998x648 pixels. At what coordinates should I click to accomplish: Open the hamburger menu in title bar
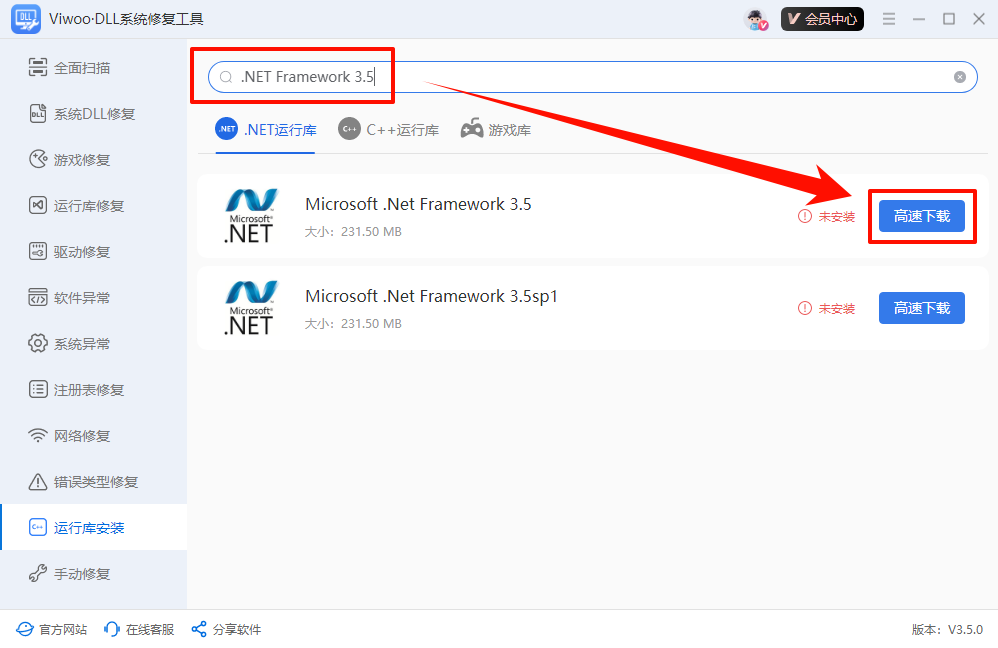[888, 19]
